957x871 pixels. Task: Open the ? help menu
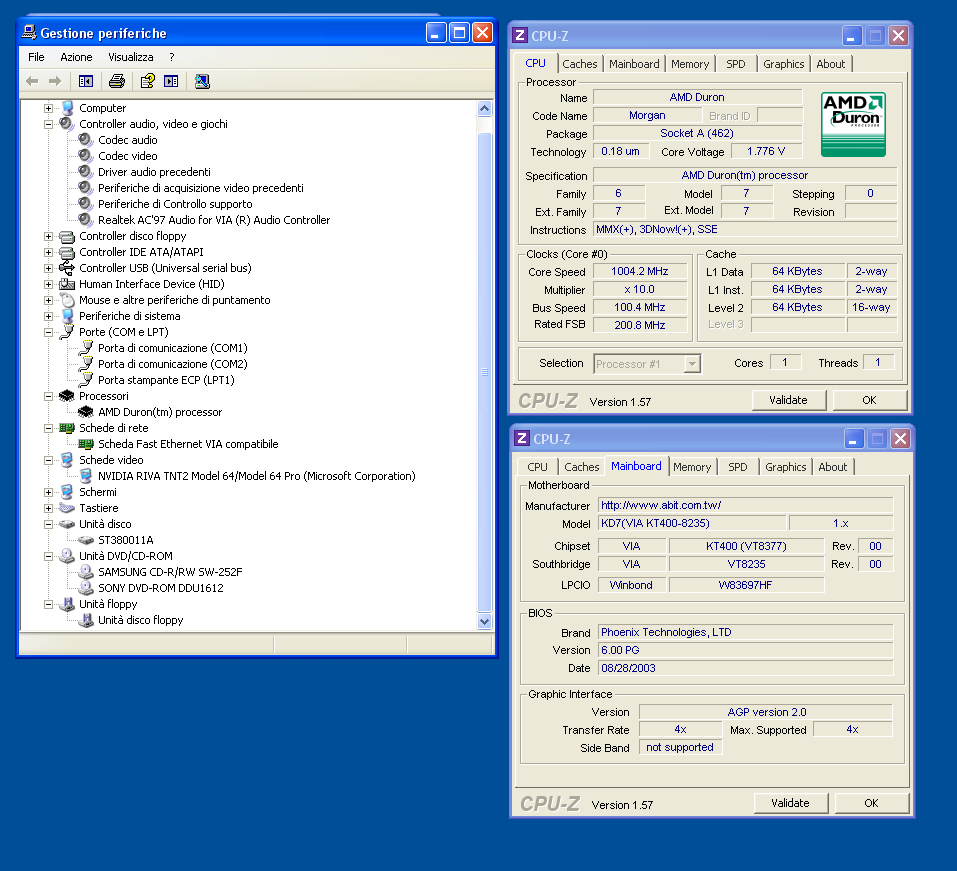tap(172, 57)
